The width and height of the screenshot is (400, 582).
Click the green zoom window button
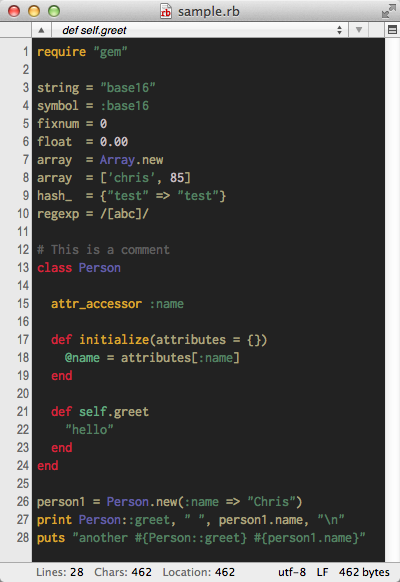pos(54,11)
